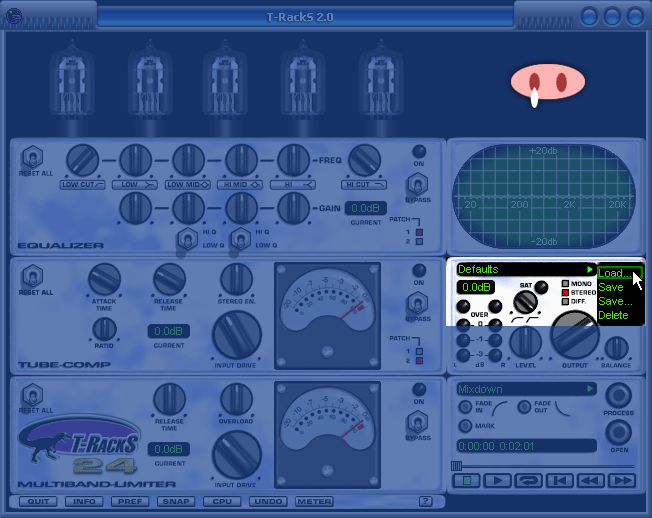
Task: Click the Stereo En. knob
Action: pos(236,279)
